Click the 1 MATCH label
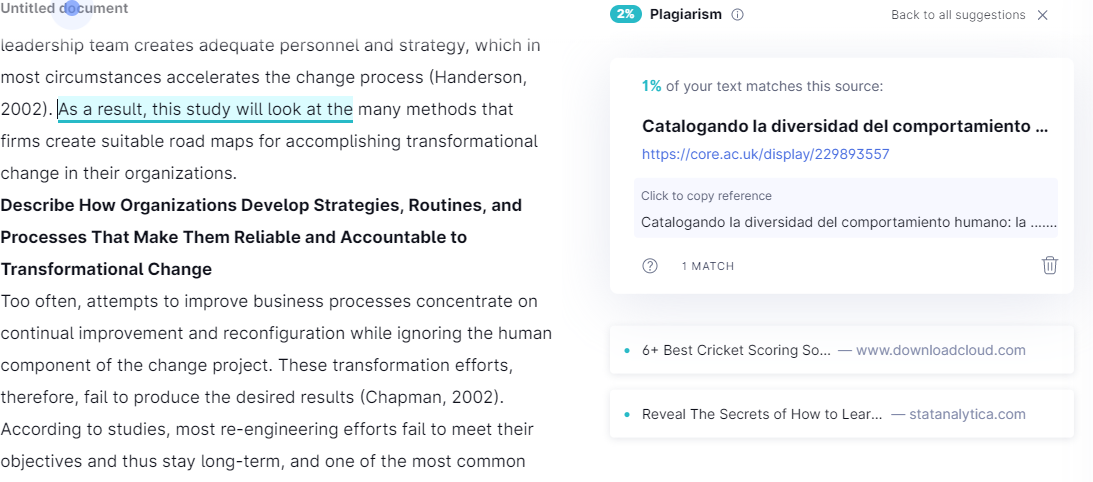 click(708, 266)
